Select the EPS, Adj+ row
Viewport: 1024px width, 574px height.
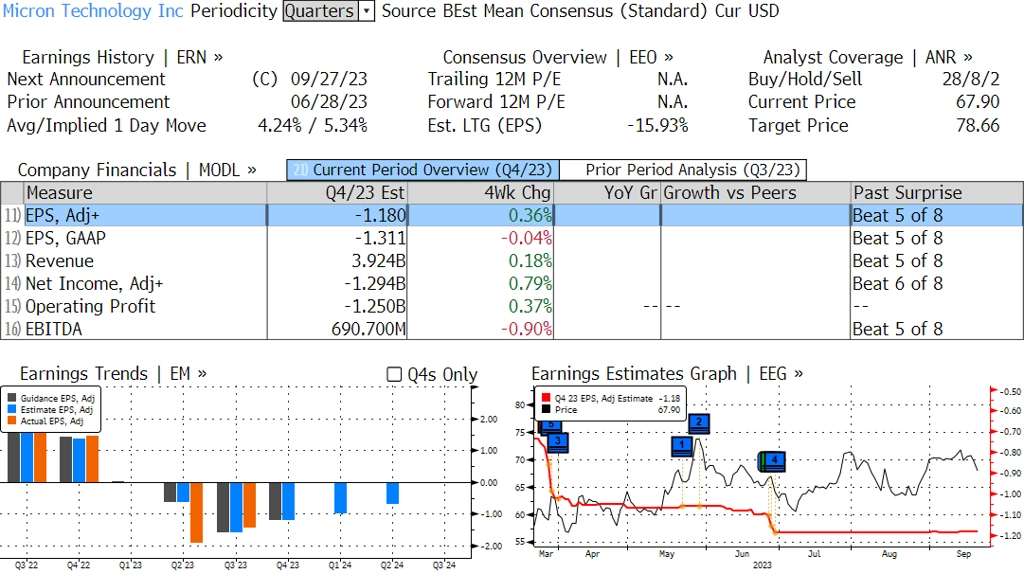[x=511, y=215]
